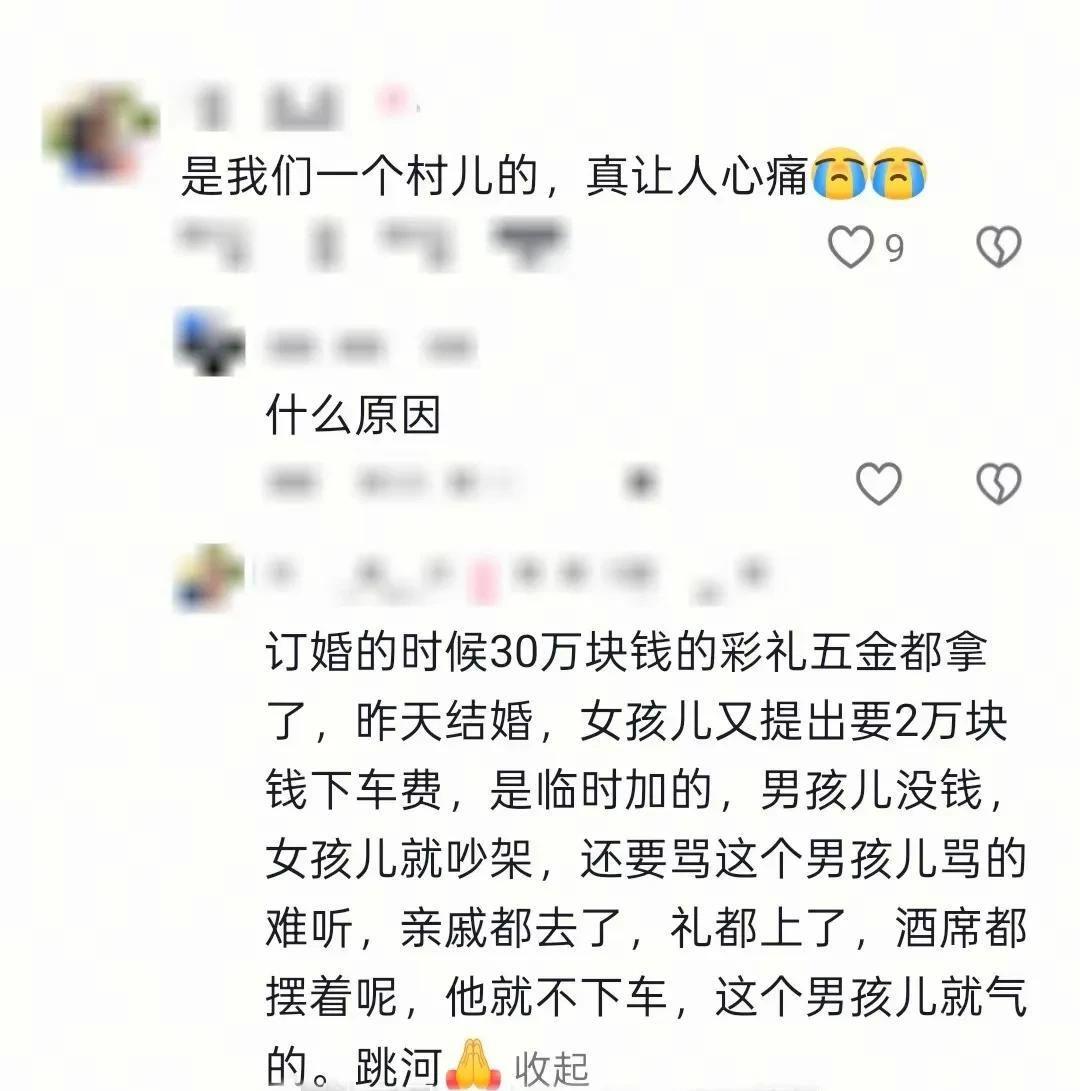Like the "是我们一个村儿的" comment
The width and height of the screenshot is (1080, 1091).
pos(850,247)
